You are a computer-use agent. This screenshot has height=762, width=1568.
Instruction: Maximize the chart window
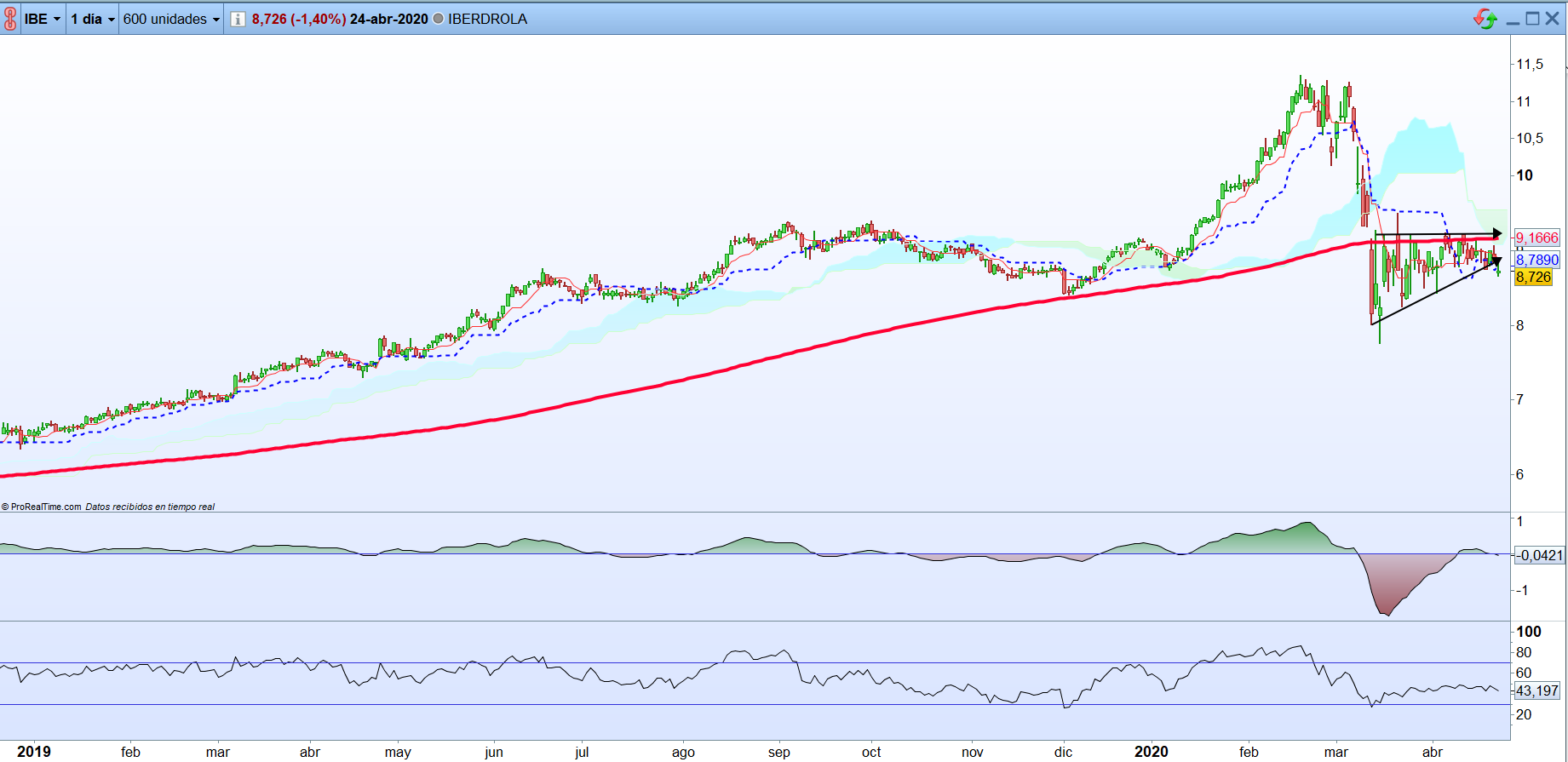click(x=1532, y=19)
